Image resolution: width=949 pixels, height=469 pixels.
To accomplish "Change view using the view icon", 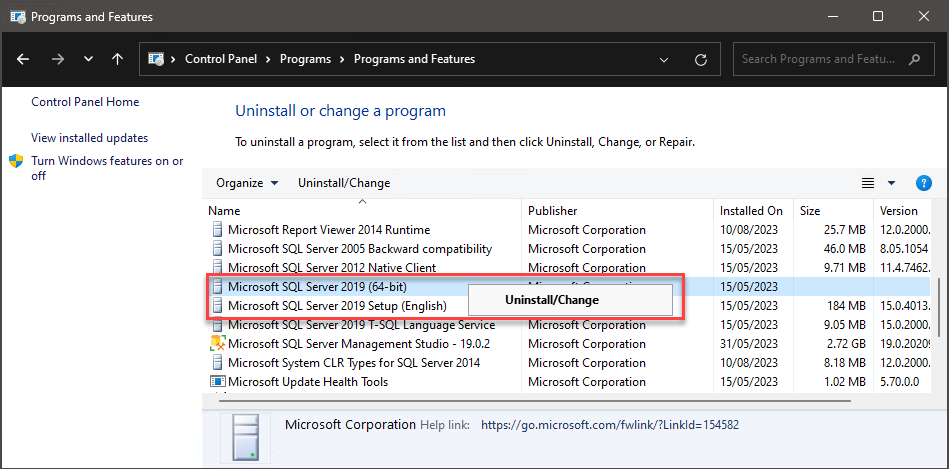I will coord(868,183).
